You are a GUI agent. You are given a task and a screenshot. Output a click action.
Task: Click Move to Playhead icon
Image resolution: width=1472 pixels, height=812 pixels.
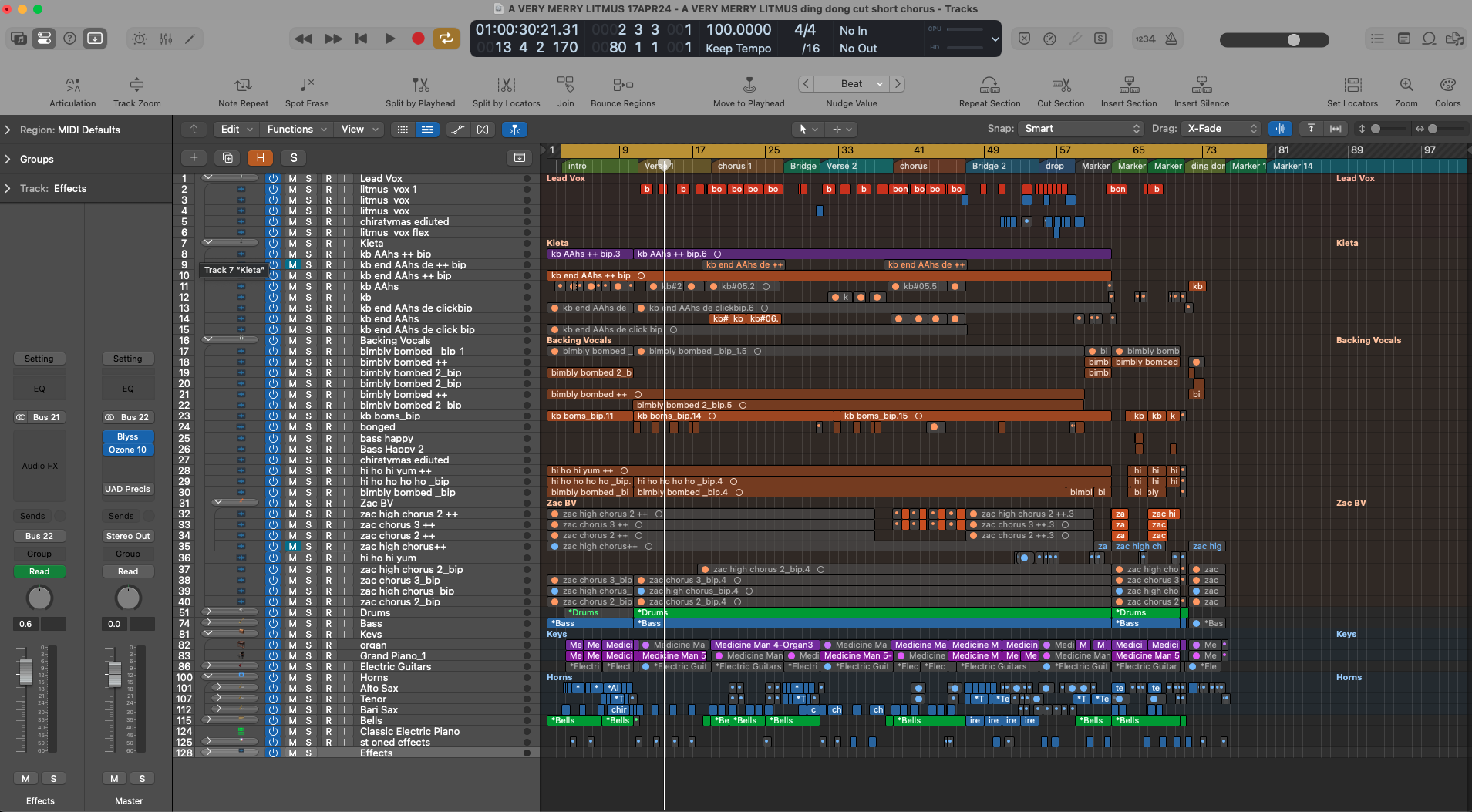click(x=749, y=85)
